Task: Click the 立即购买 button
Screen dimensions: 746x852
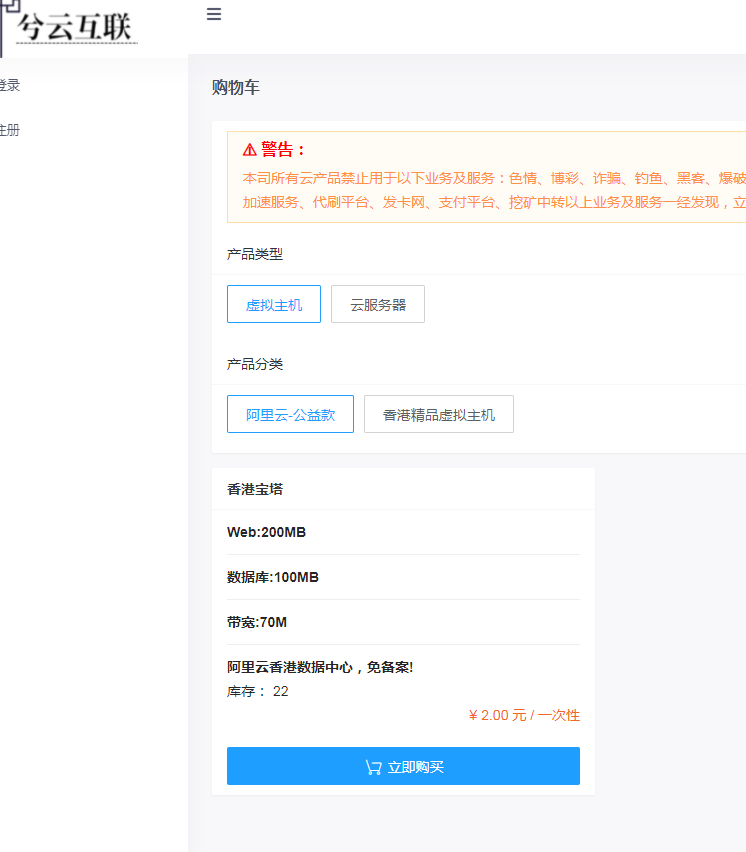Action: coord(403,766)
